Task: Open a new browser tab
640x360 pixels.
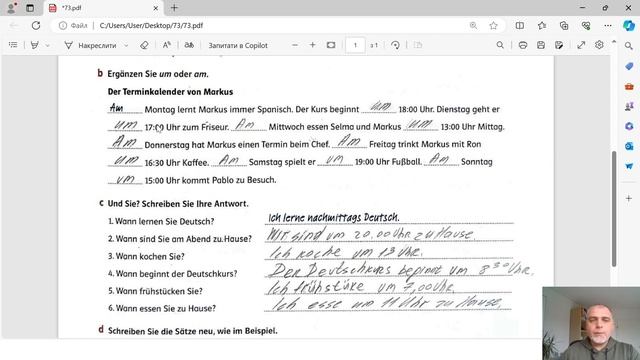Action: click(174, 8)
